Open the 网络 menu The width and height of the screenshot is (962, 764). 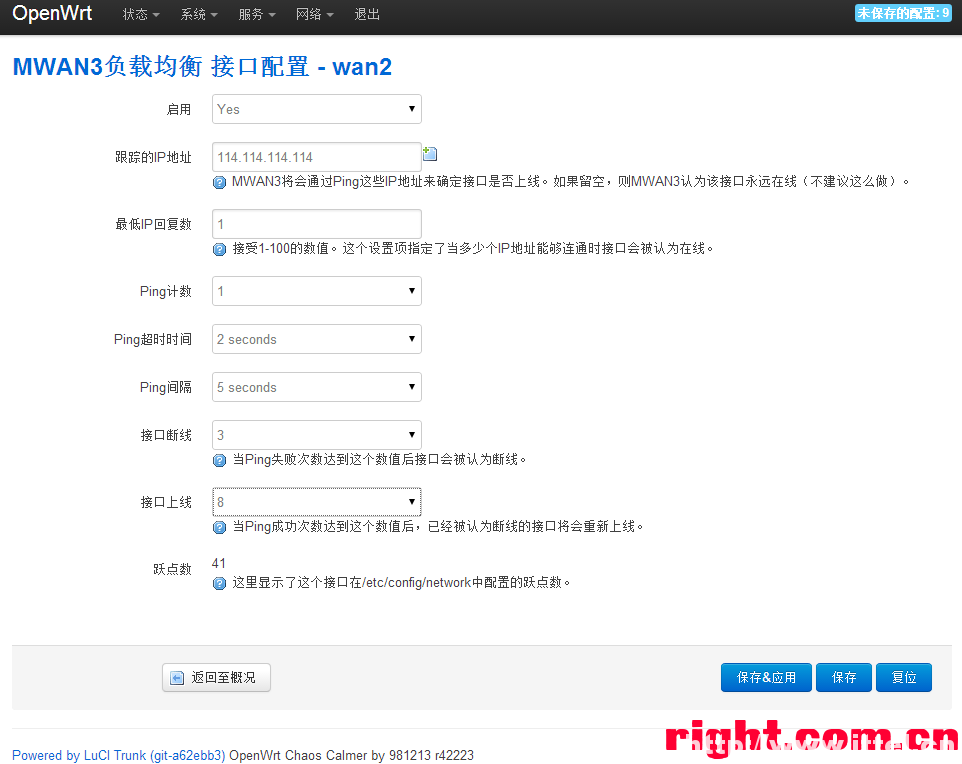click(314, 14)
